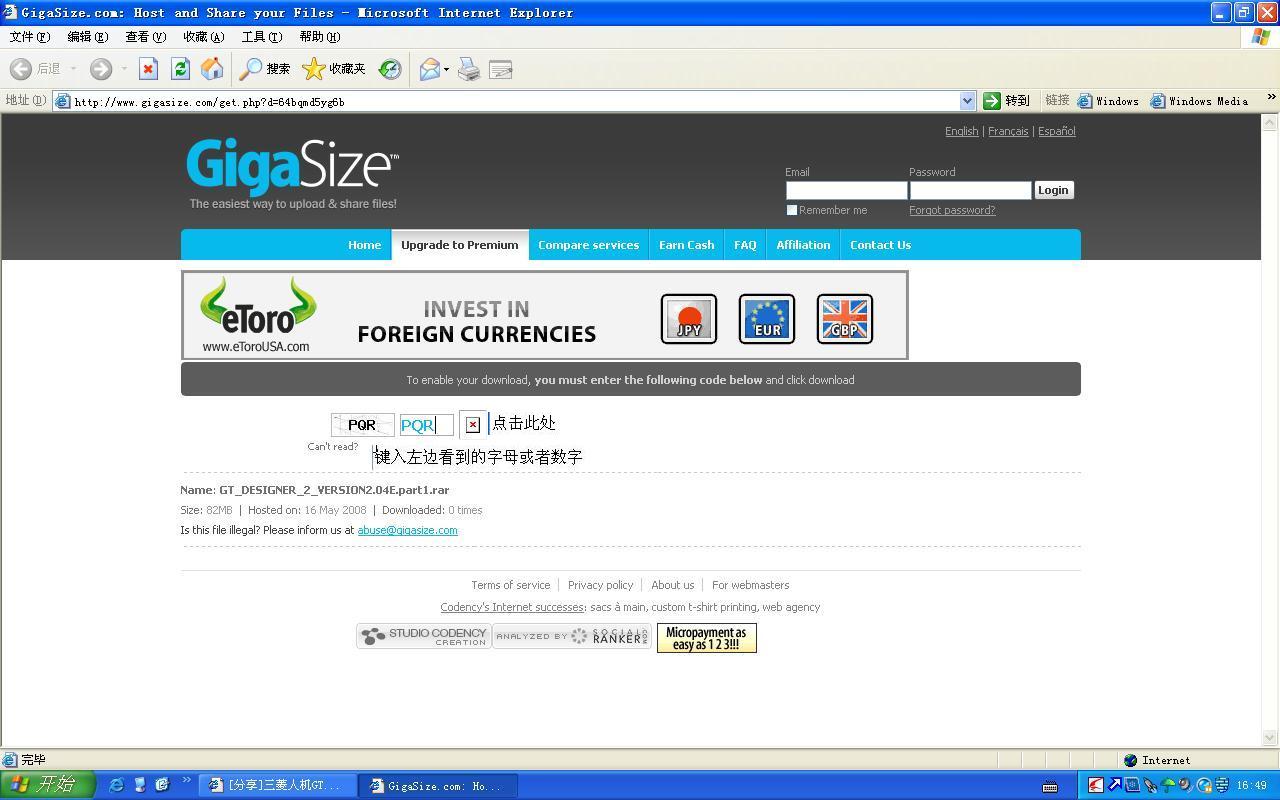Image resolution: width=1280 pixels, height=800 pixels.
Task: Switch language to Français
Action: [1008, 131]
